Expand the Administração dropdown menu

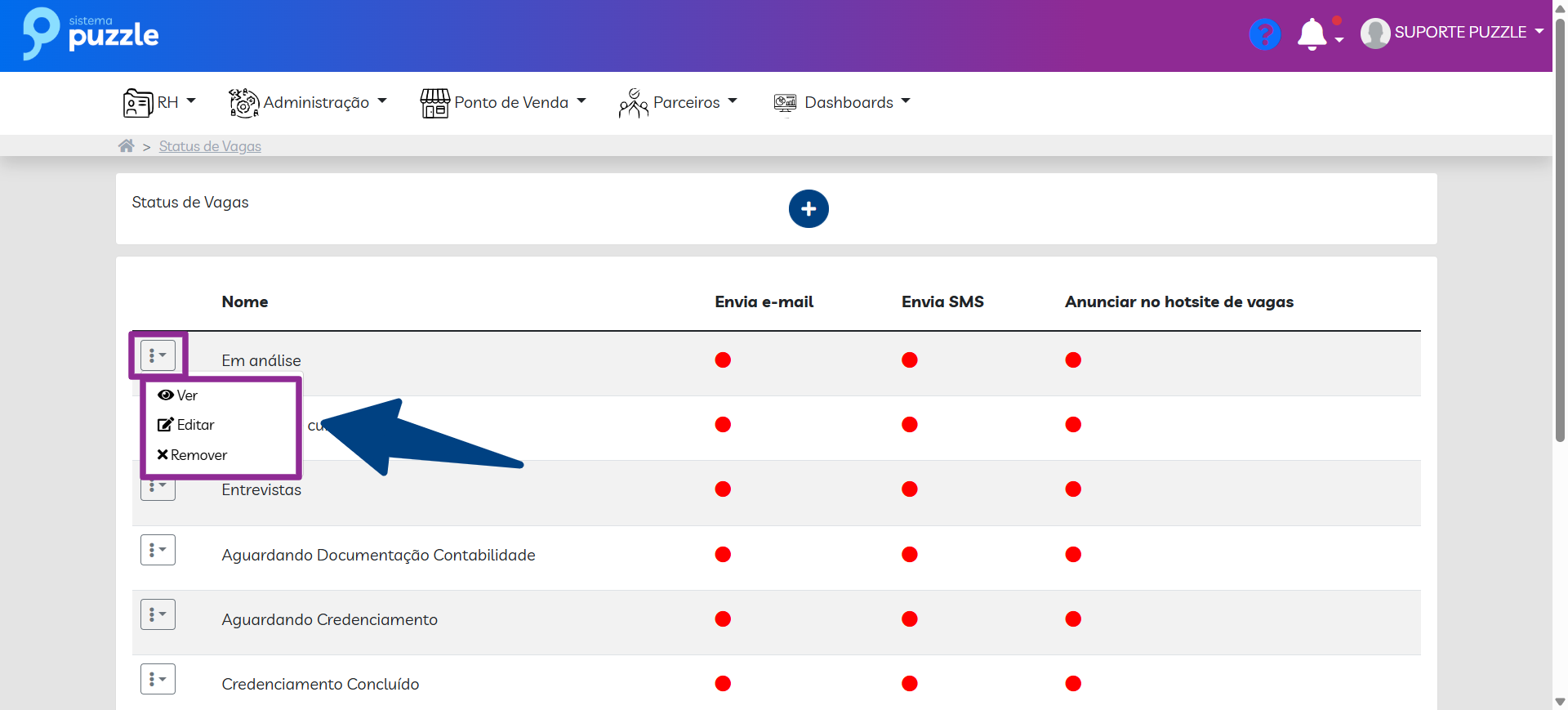316,103
